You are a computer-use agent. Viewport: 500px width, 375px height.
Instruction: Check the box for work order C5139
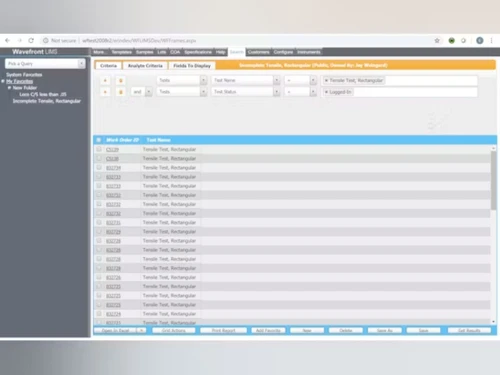pos(99,149)
